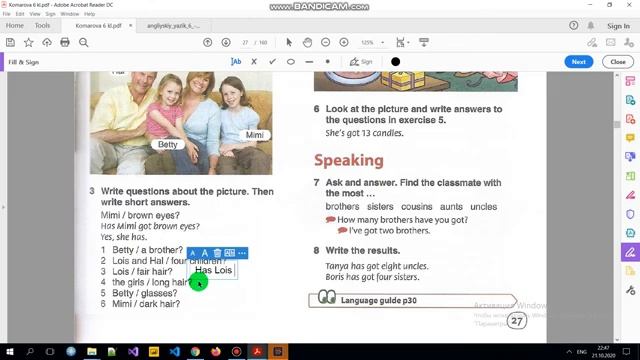
Task: Open the File menu
Action: pos(7,14)
